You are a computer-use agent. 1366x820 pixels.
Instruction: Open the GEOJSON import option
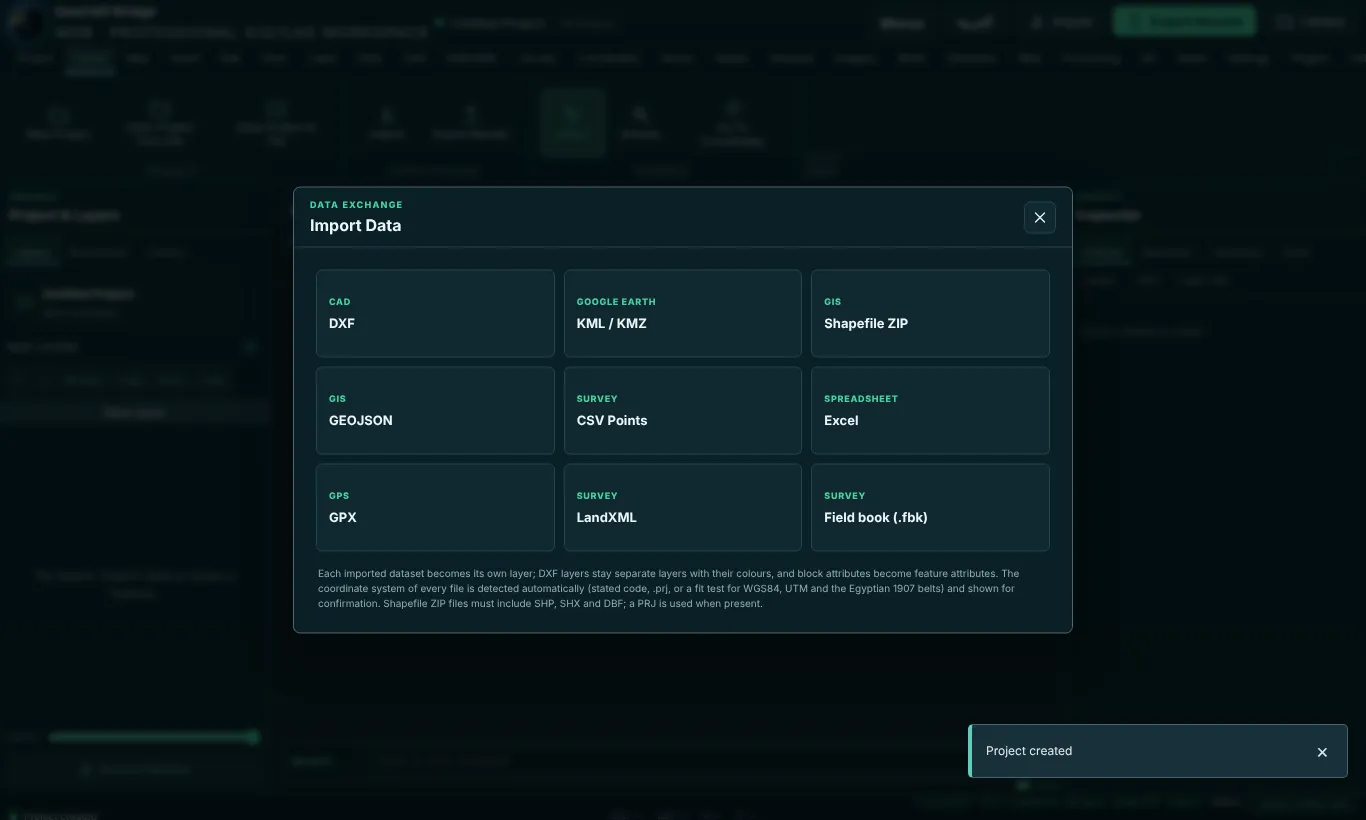(435, 410)
